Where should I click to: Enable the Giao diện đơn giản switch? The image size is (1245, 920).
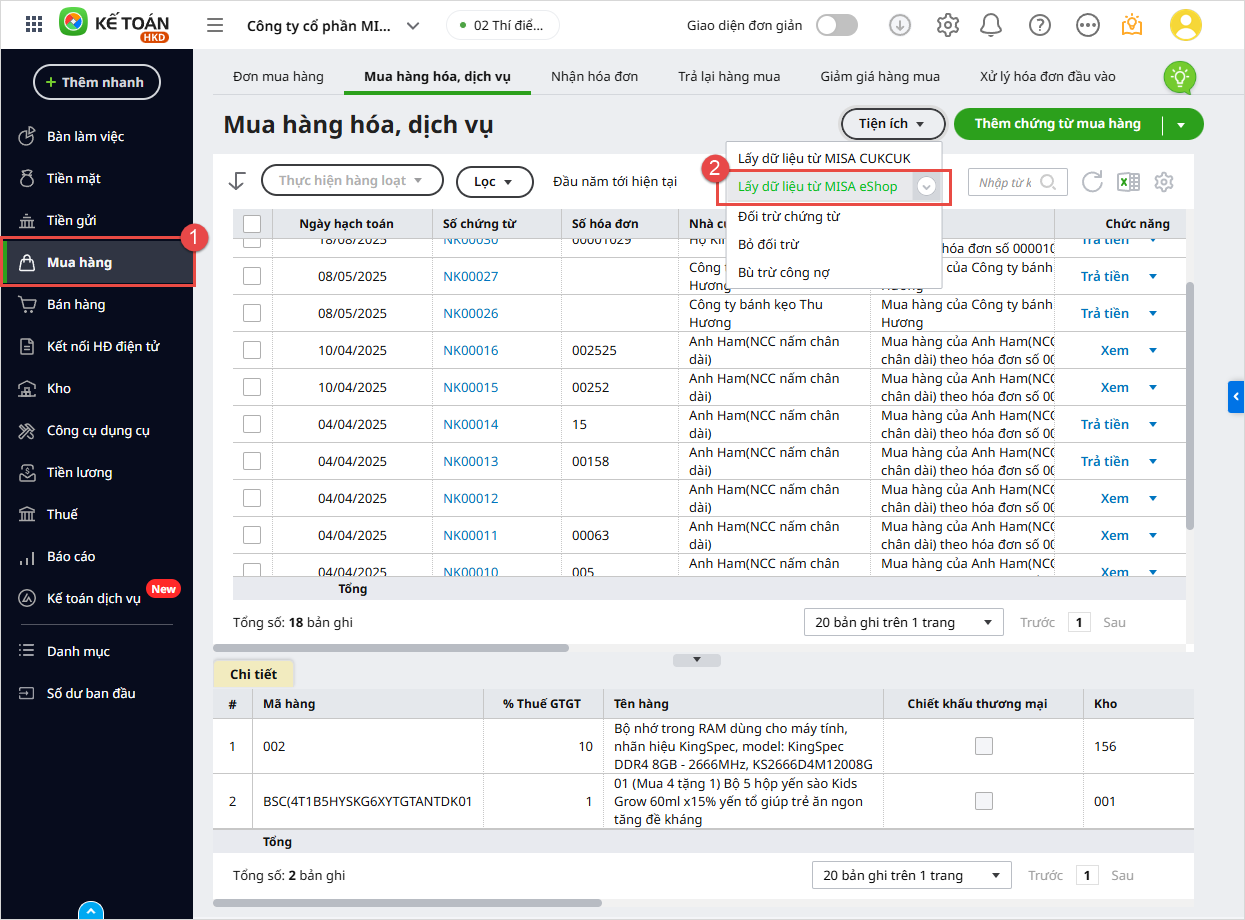(836, 25)
